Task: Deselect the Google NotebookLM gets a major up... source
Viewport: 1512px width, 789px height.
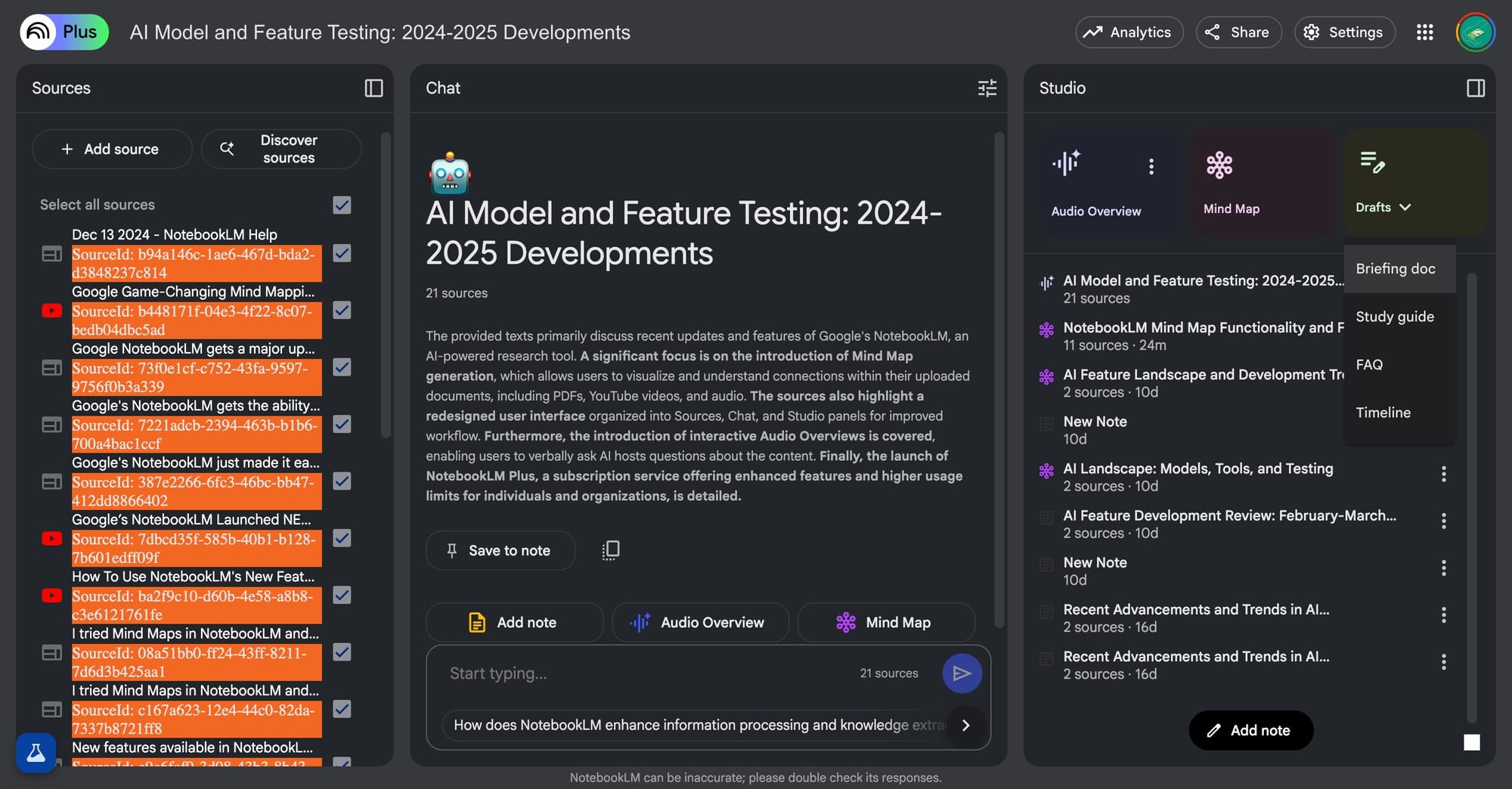Action: coord(342,367)
